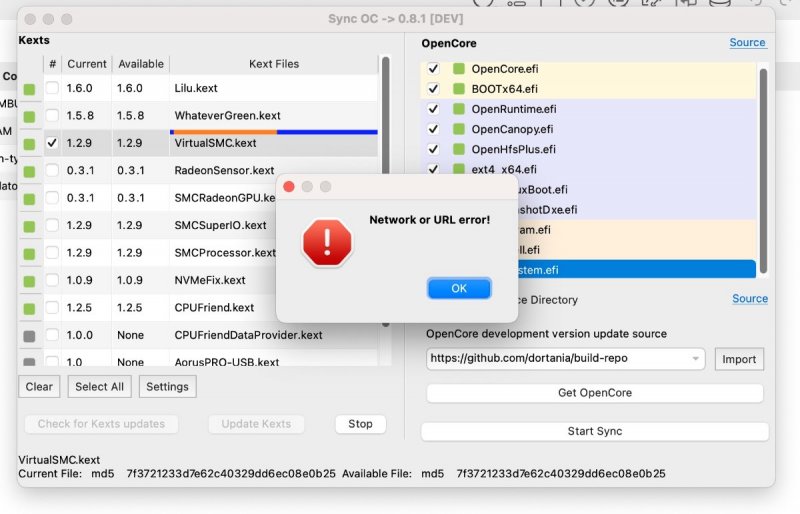Uncheck the OpenHfsPlus.efi checkbox
This screenshot has width=800, height=514.
tap(433, 149)
